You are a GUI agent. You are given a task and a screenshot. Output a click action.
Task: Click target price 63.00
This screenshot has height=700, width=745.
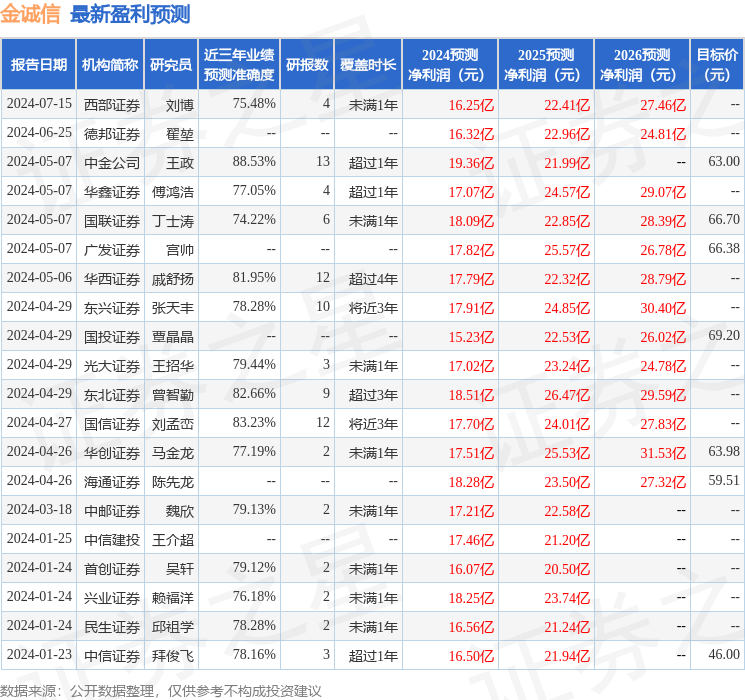(x=724, y=162)
